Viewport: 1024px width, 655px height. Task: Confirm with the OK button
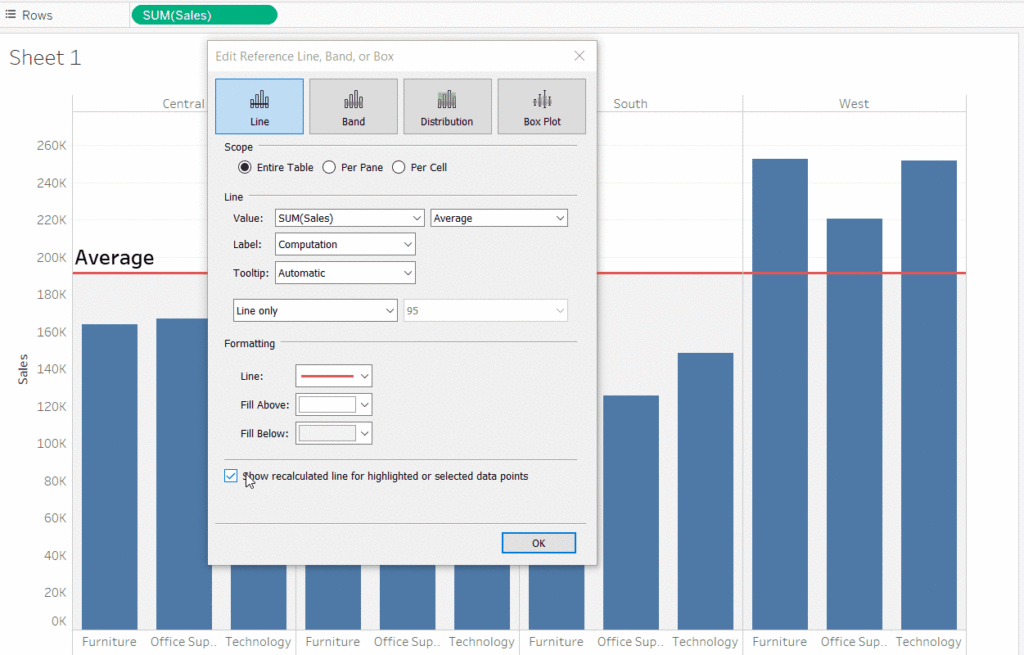[538, 542]
